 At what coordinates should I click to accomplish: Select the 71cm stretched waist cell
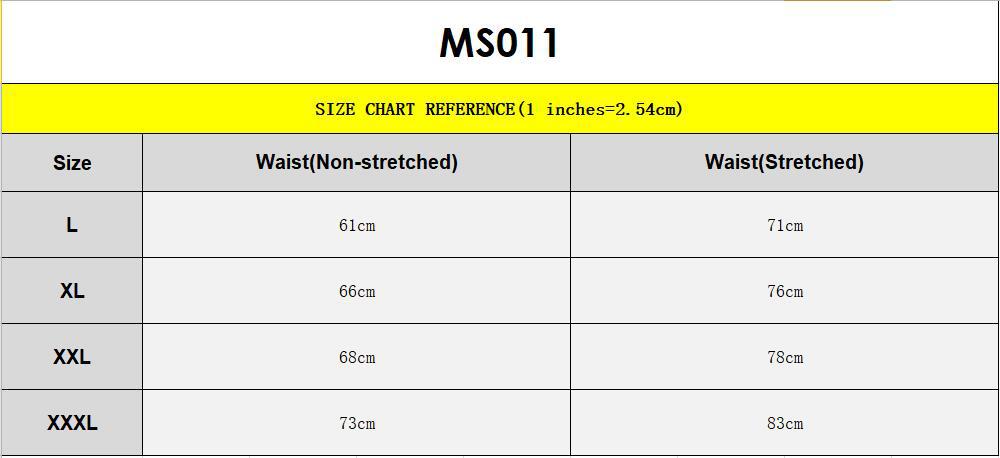(785, 226)
